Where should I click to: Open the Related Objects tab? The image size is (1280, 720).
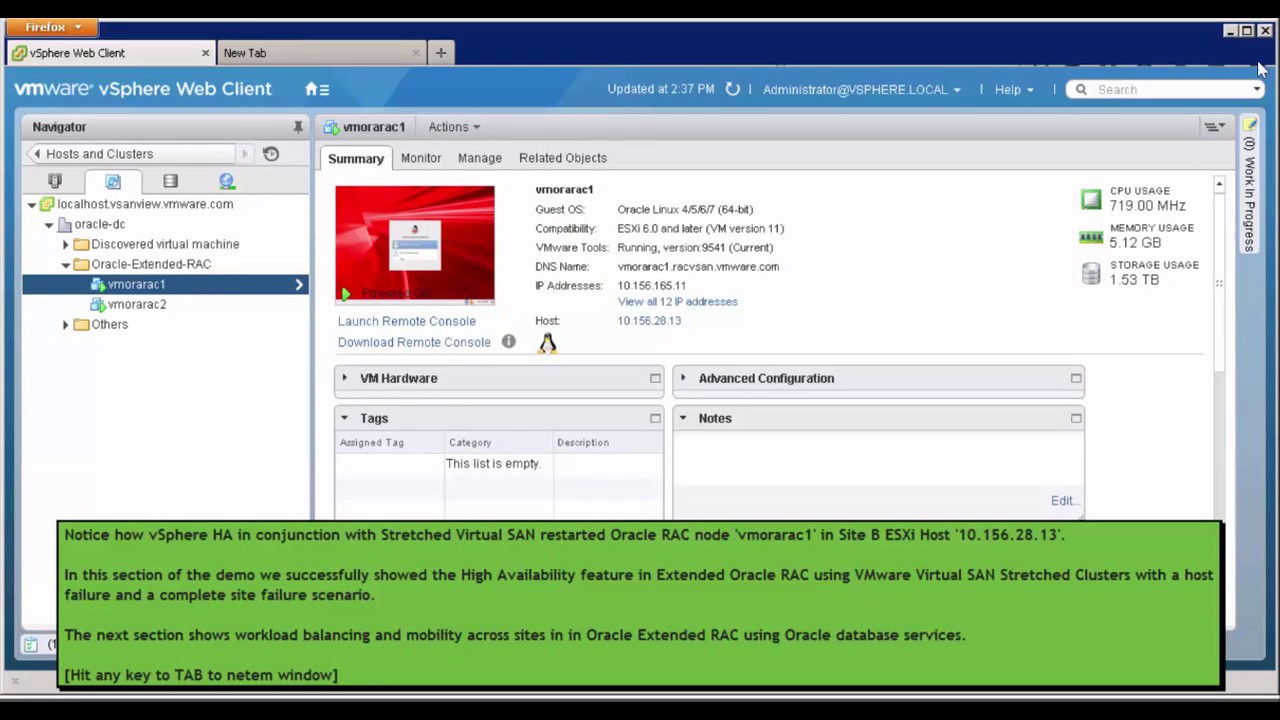coord(563,158)
